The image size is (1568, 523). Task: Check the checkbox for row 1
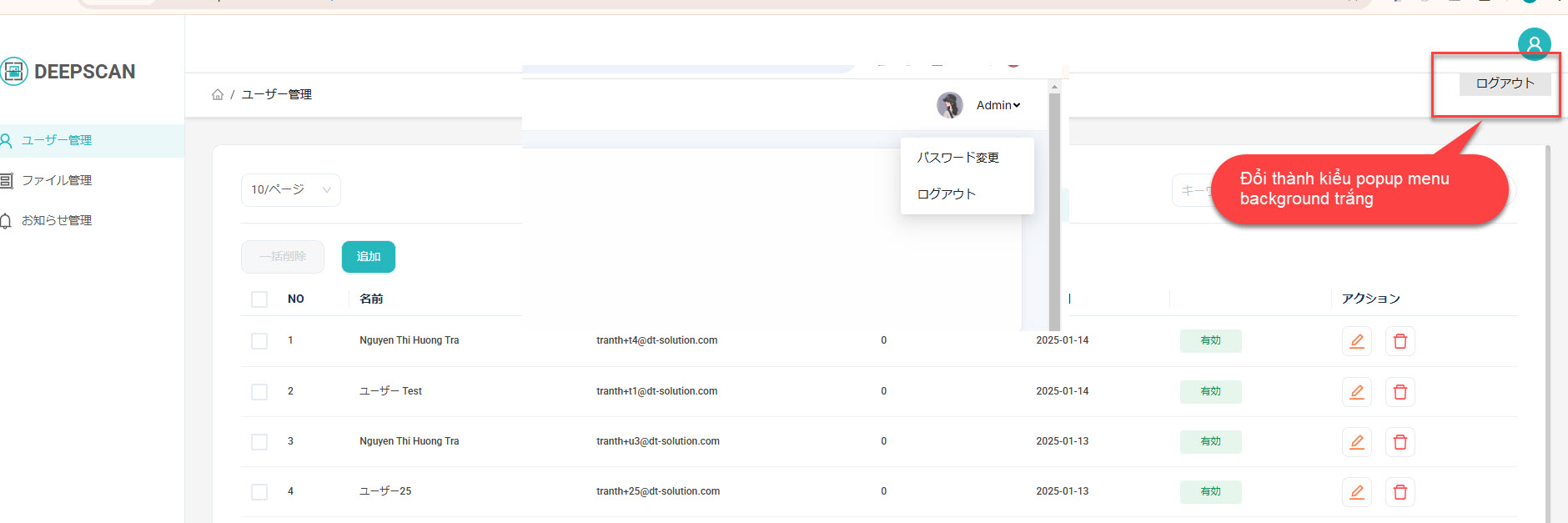(259, 341)
